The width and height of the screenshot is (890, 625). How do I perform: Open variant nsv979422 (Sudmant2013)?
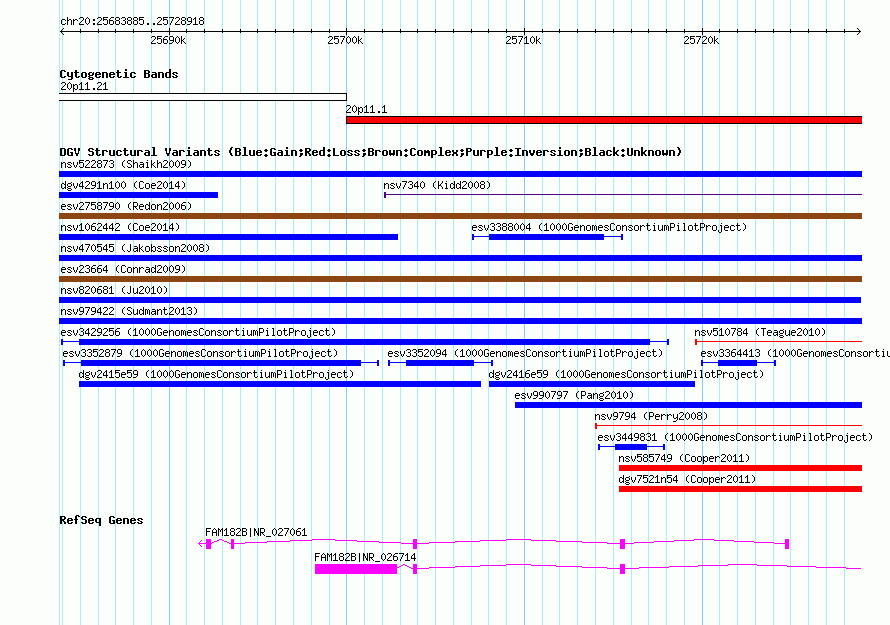pos(129,311)
